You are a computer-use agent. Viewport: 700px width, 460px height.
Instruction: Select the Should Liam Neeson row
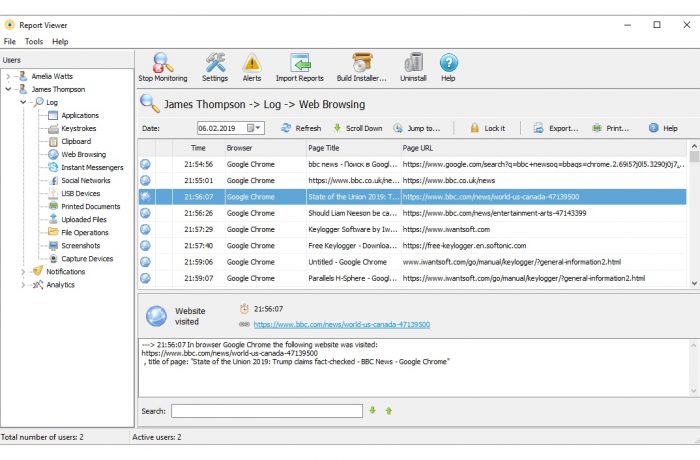point(412,213)
